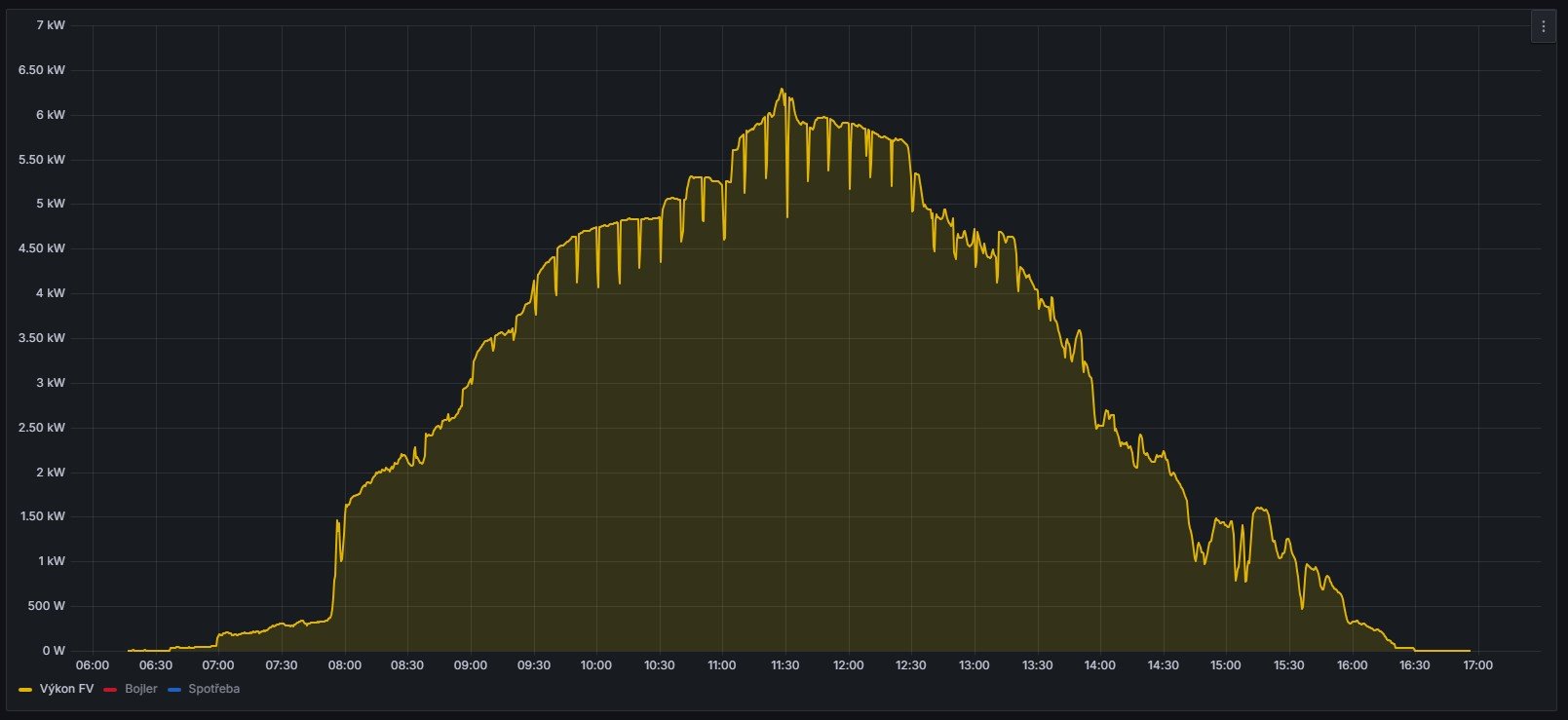Click the red Bojler legend color marker
The height and width of the screenshot is (720, 1568).
tap(110, 690)
